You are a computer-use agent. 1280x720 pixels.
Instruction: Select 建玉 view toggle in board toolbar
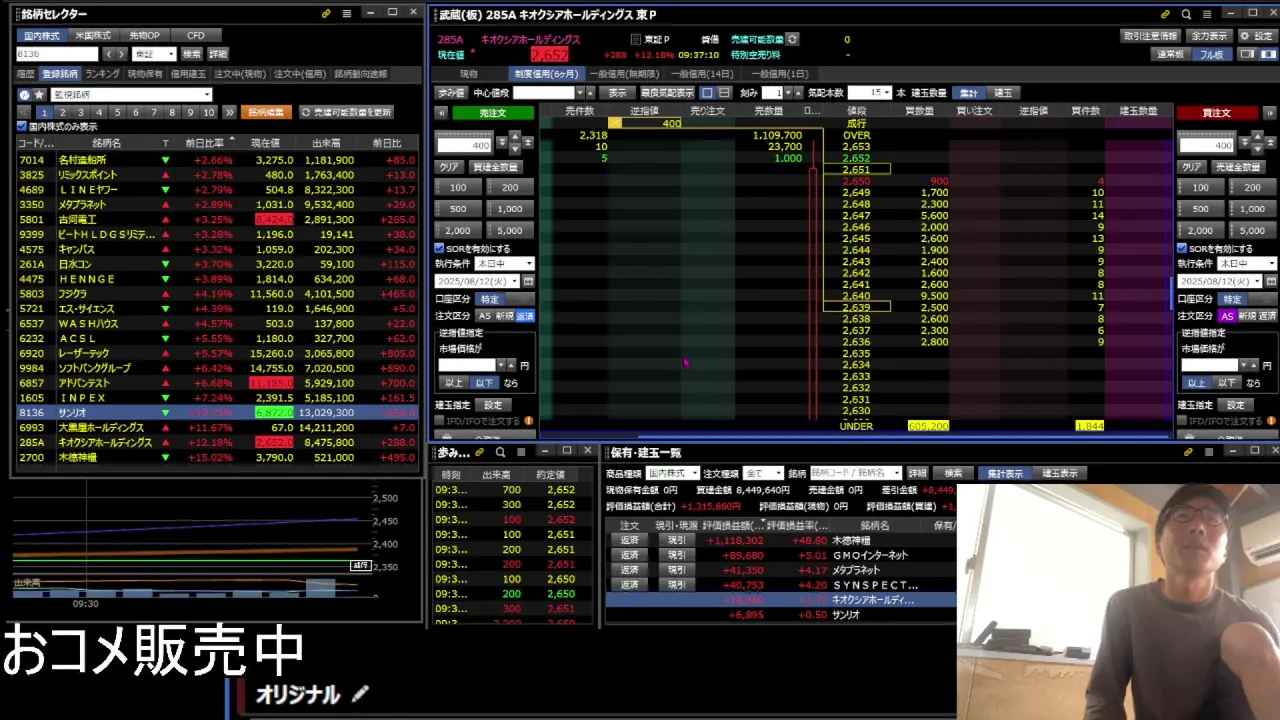1003,93
